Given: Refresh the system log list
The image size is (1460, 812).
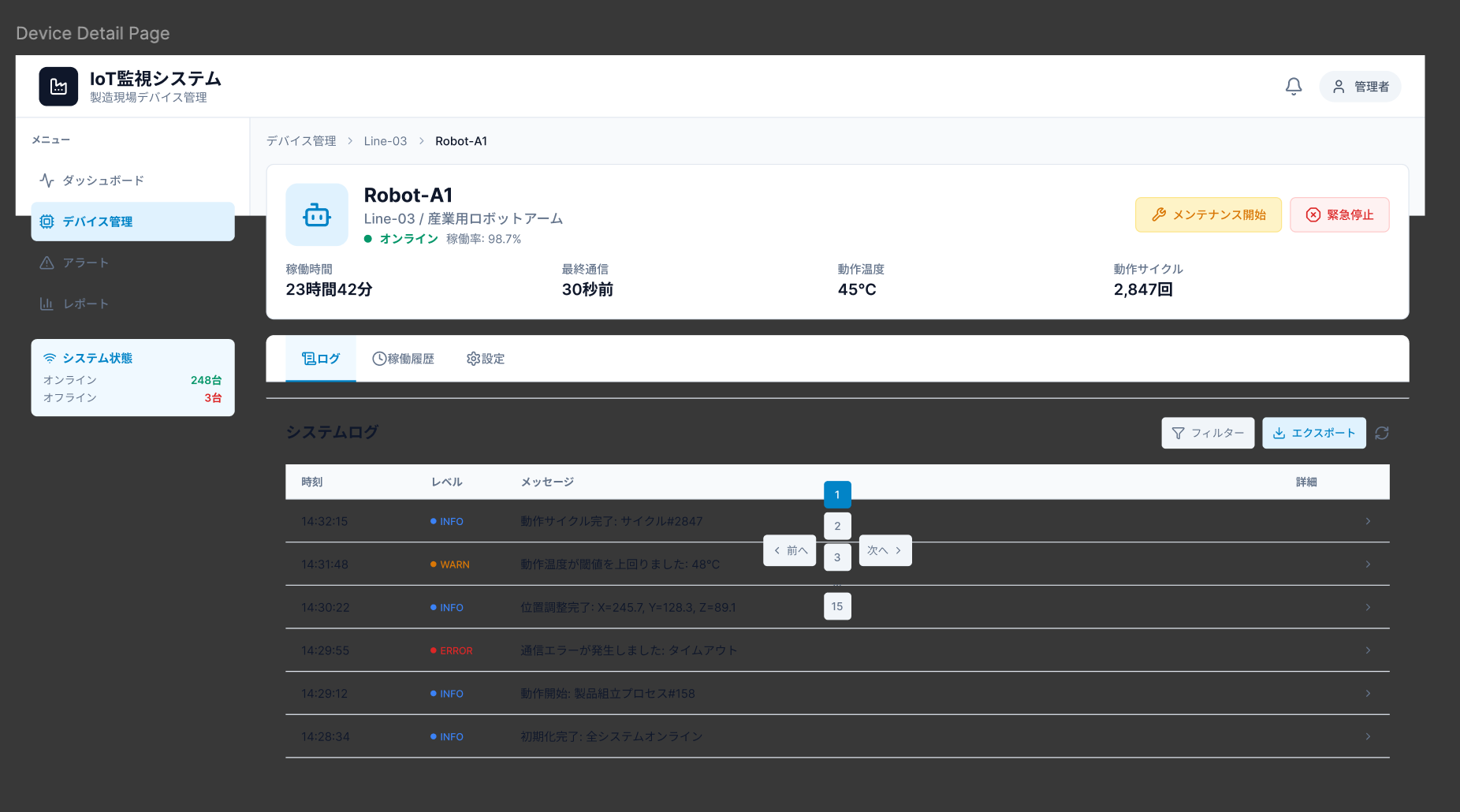Looking at the screenshot, I should tap(1380, 433).
